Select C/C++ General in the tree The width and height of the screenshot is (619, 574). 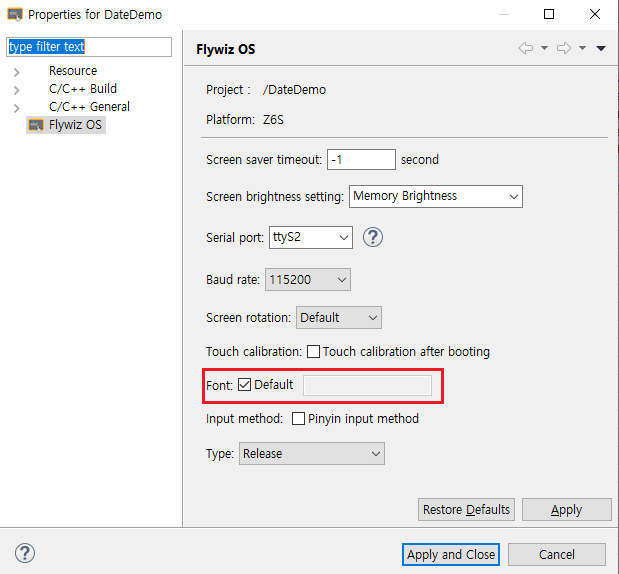(89, 107)
